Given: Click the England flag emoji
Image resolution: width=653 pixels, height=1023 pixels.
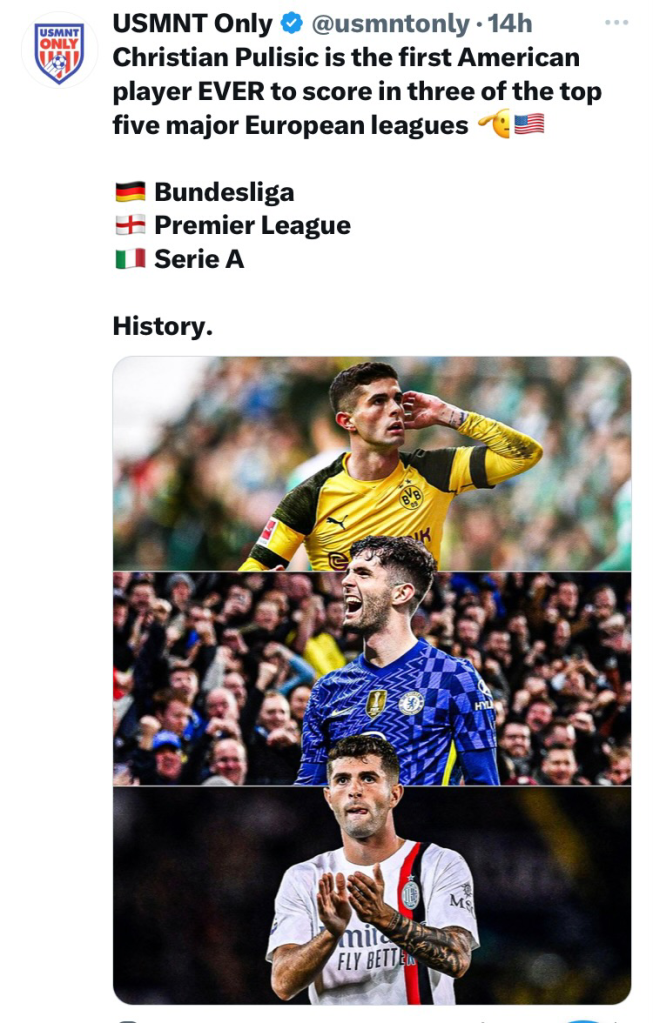Looking at the screenshot, I should pos(130,226).
